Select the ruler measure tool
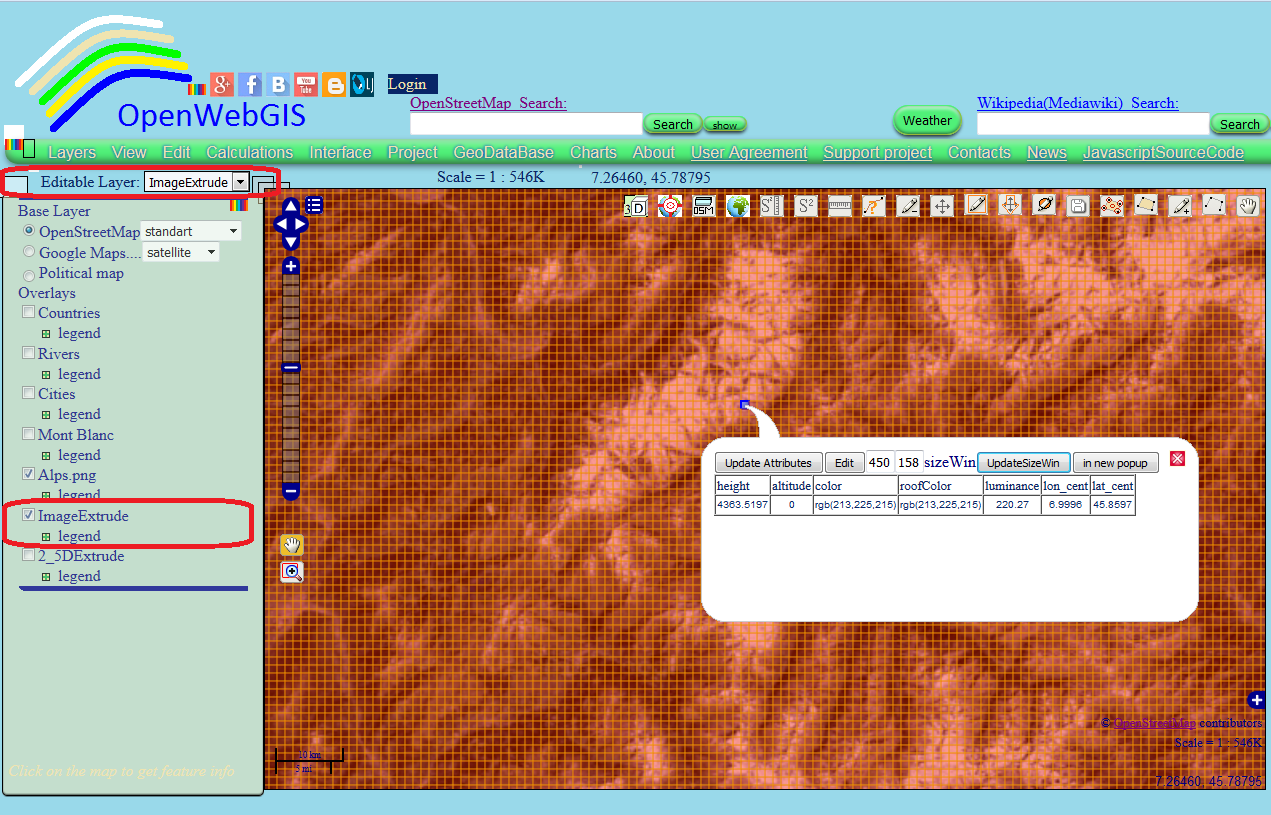The width and height of the screenshot is (1271, 815). pyautogui.click(x=839, y=206)
